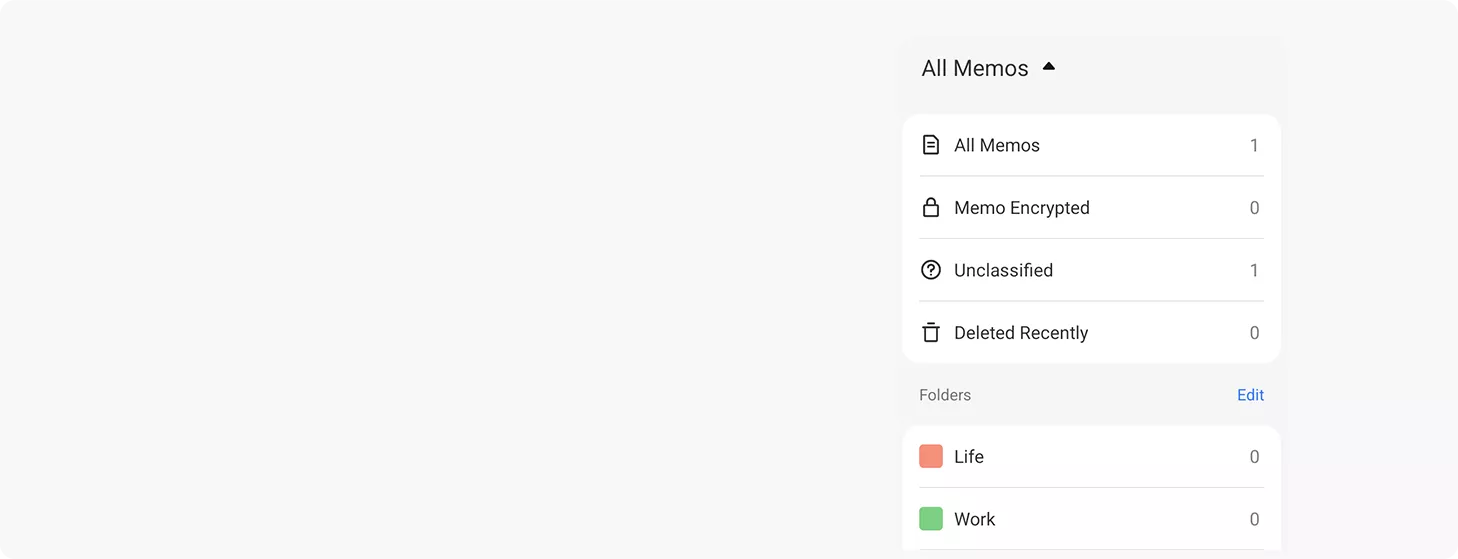Select the Unclassified label
Viewport: 1458px width, 559px height.
point(1003,270)
